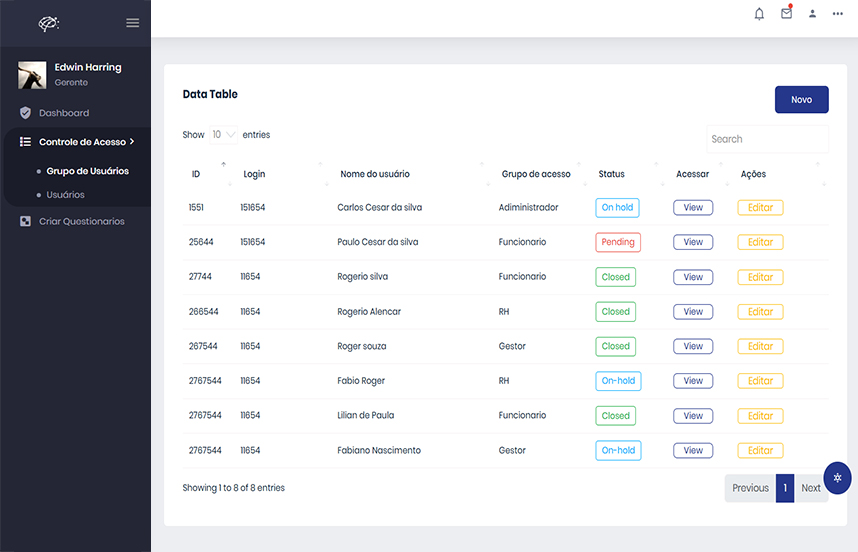Screen dimensions: 858x552
Task: Open Usuários in sidebar
Action: [65, 195]
